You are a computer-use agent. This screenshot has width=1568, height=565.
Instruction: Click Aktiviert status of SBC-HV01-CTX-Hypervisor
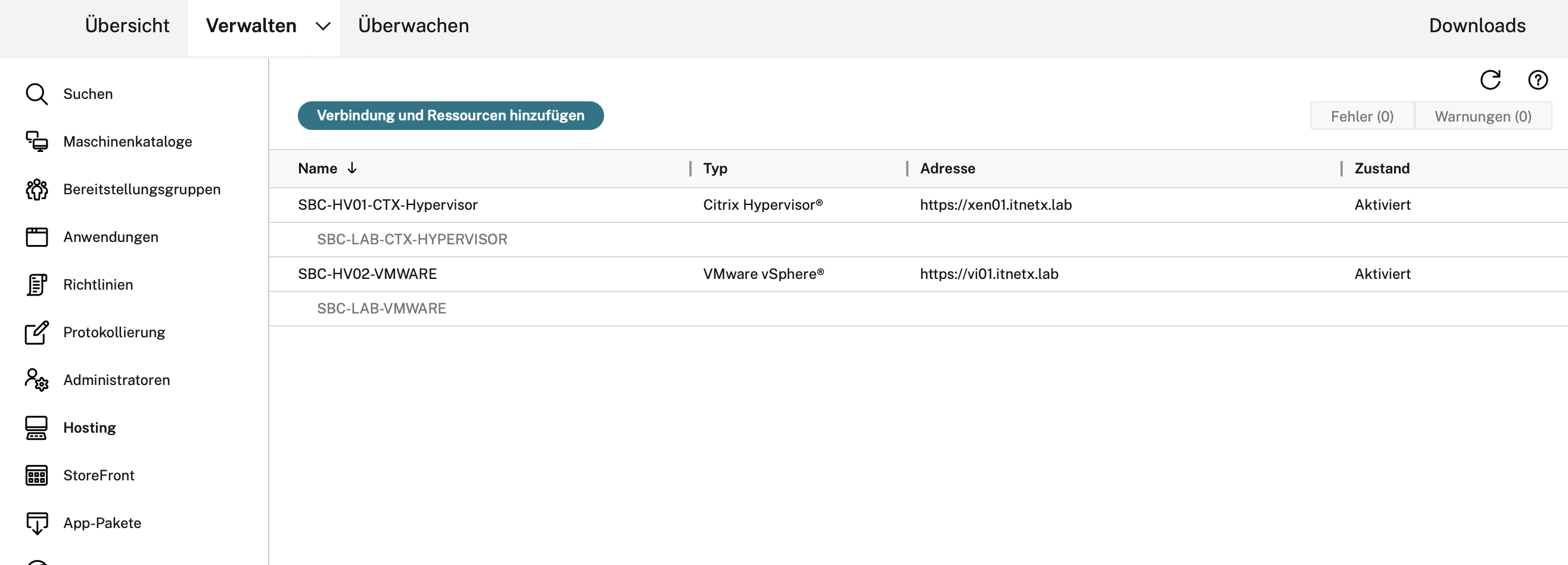[x=1382, y=205]
